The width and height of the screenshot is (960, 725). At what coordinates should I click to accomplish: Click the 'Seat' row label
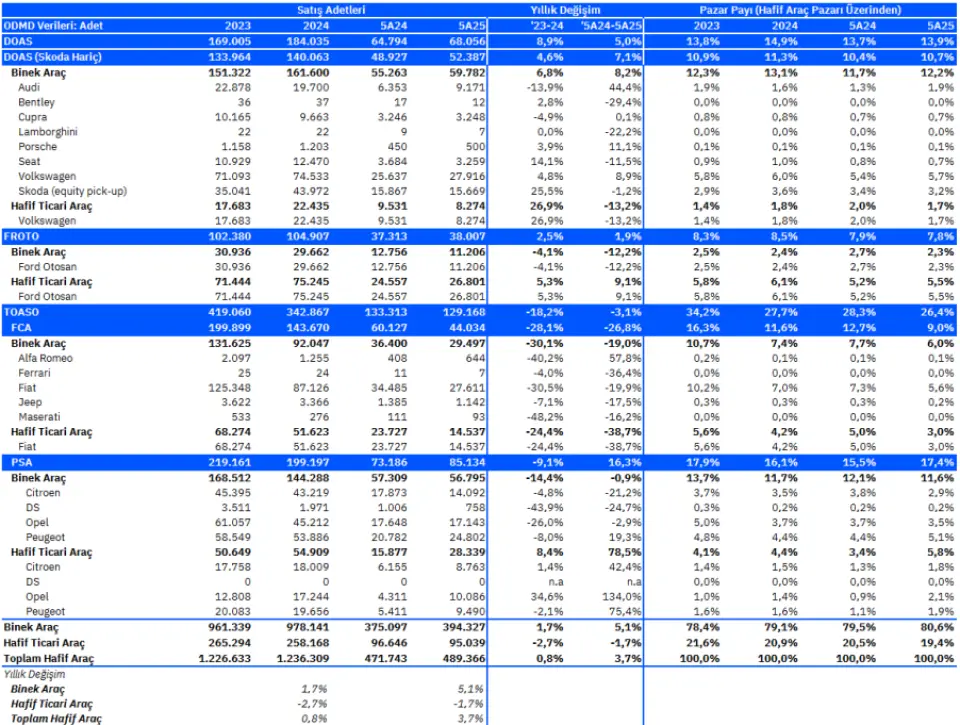pyautogui.click(x=29, y=161)
